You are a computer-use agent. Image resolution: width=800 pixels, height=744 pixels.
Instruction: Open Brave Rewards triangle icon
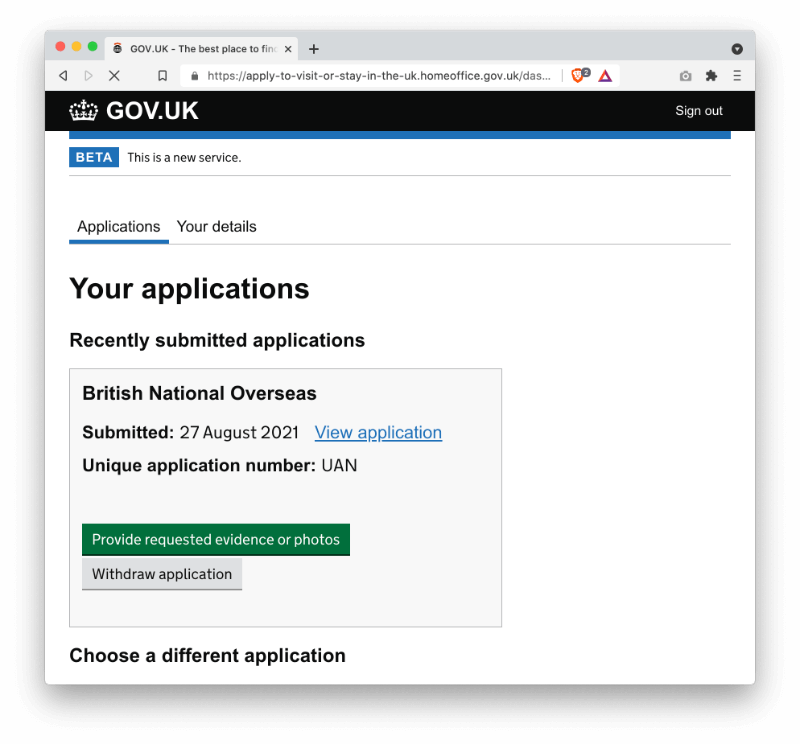[x=605, y=76]
